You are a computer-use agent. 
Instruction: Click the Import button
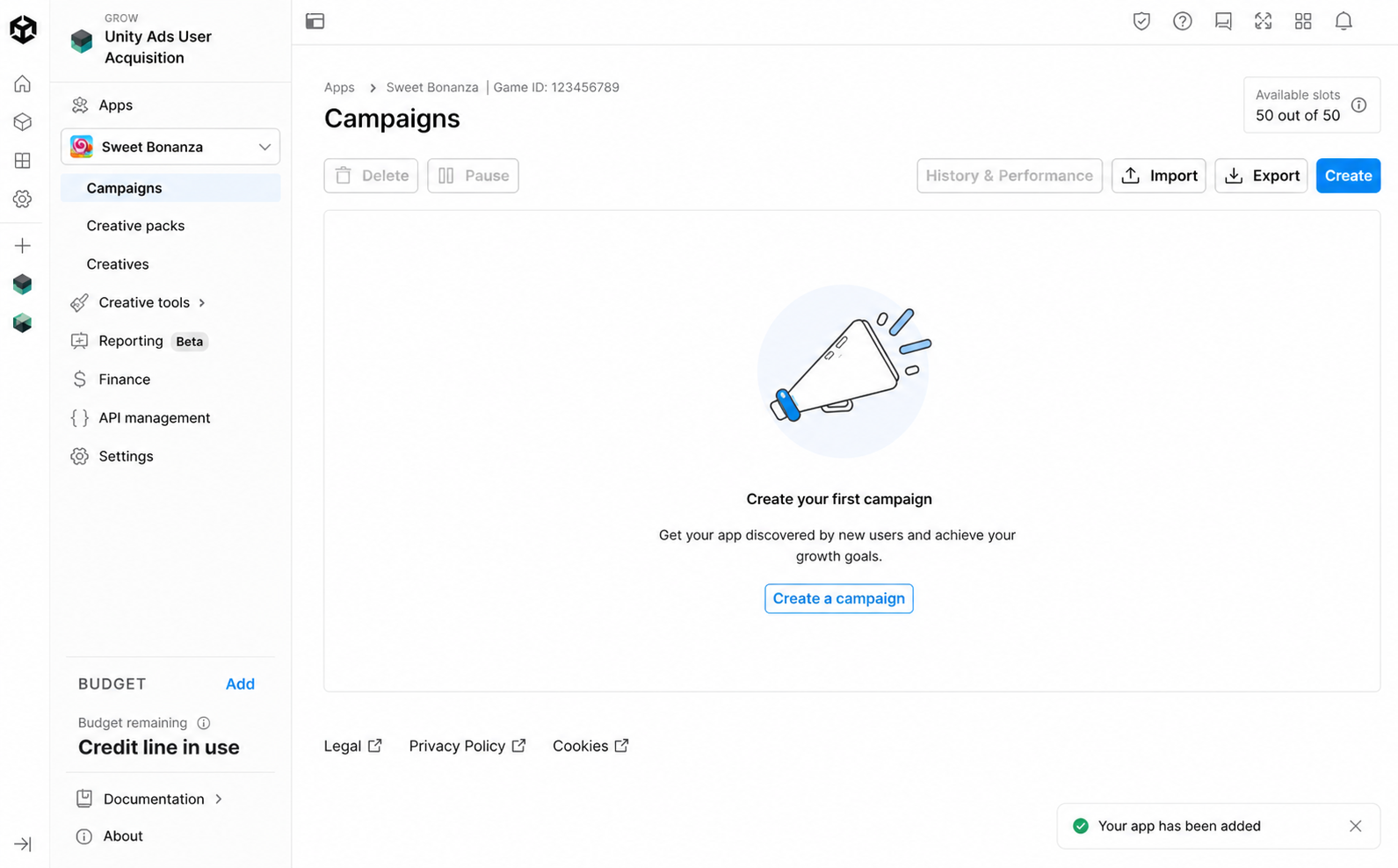tap(1159, 176)
